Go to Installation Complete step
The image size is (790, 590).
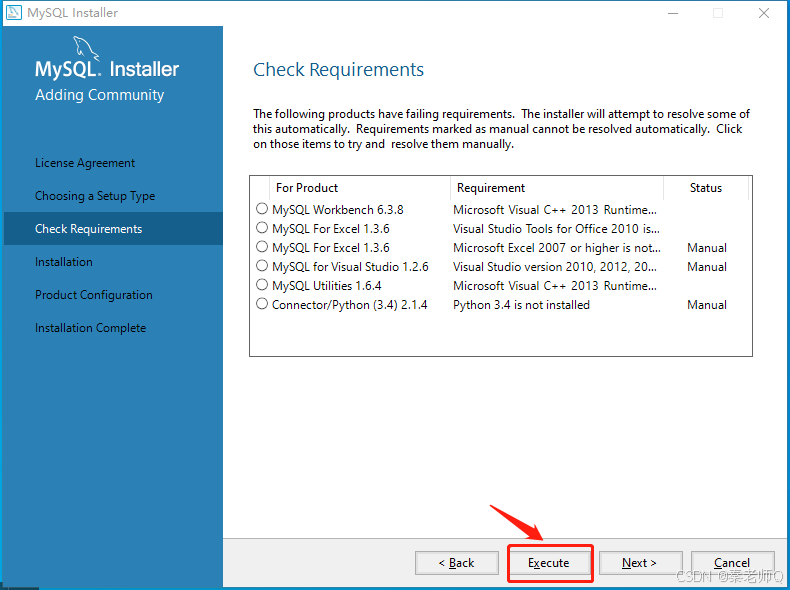(x=90, y=328)
